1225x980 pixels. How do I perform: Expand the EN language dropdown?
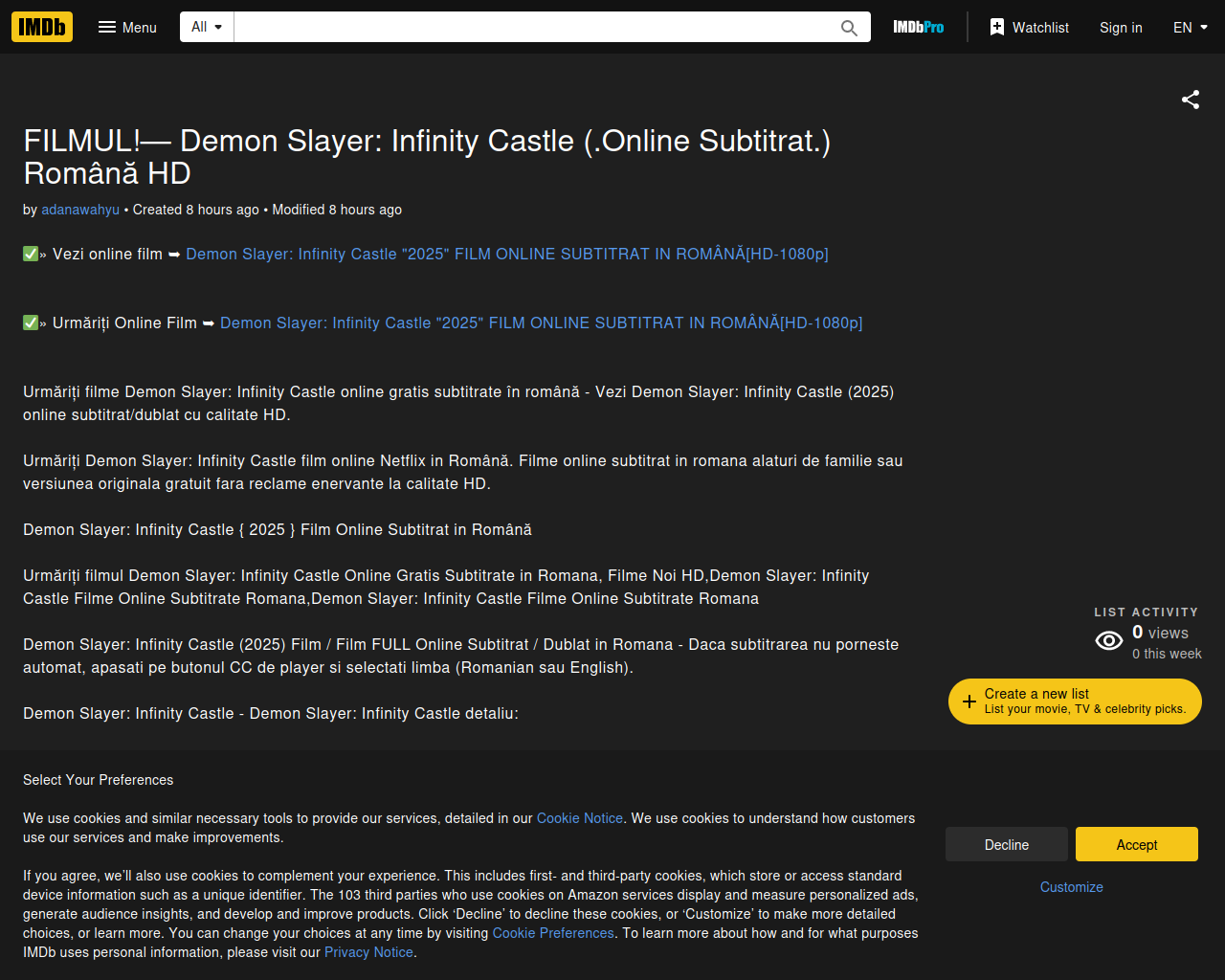pos(1191,27)
